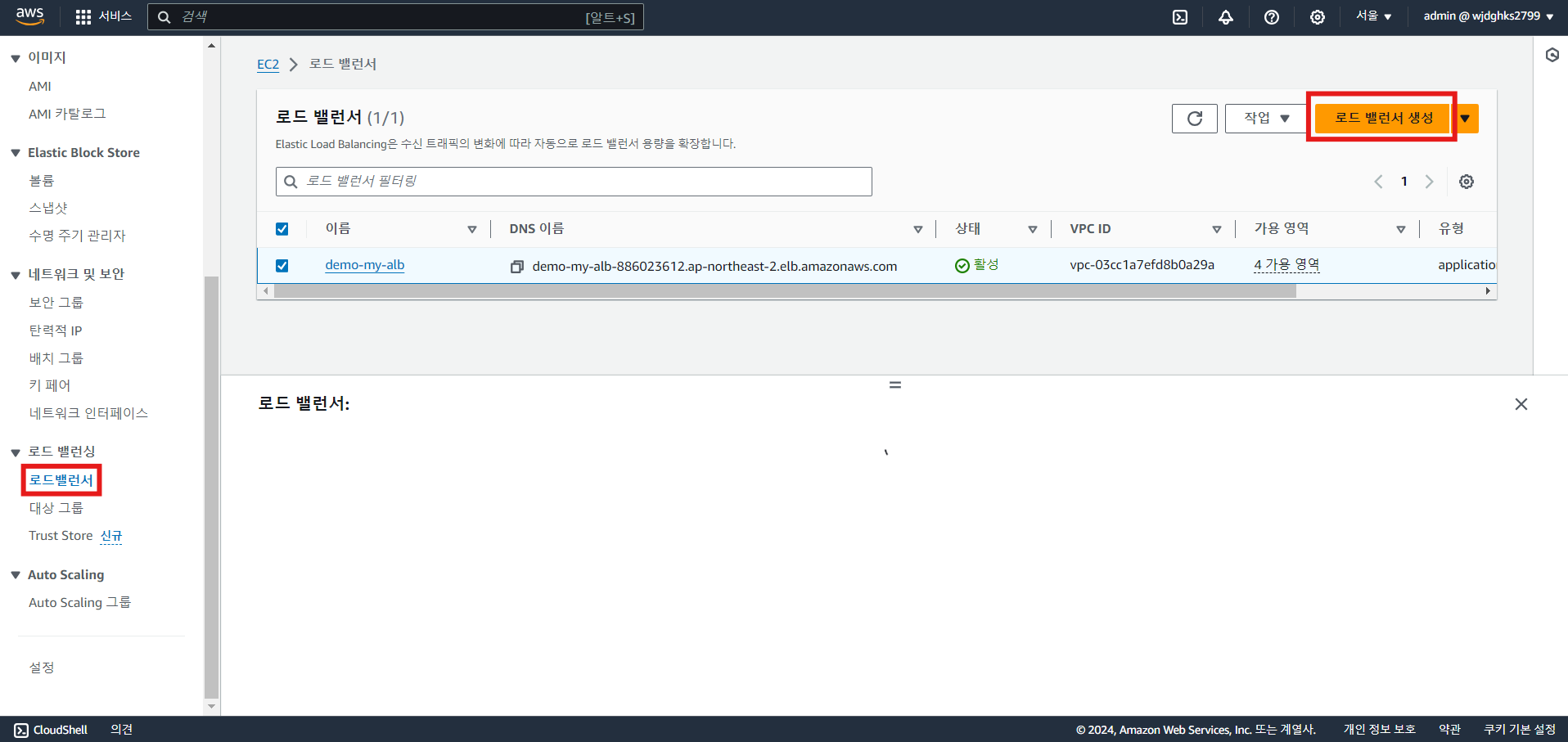
Task: Open the dropdown arrow beside 로드 밸런서 생성
Action: pos(1466,119)
